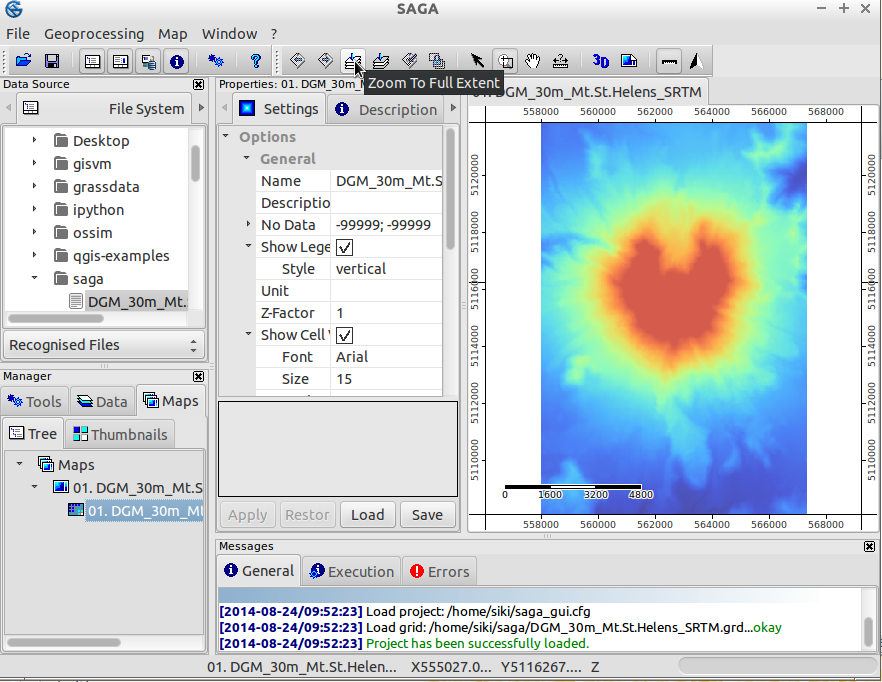Image resolution: width=882 pixels, height=682 pixels.
Task: Switch to the Description tab
Action: point(386,109)
